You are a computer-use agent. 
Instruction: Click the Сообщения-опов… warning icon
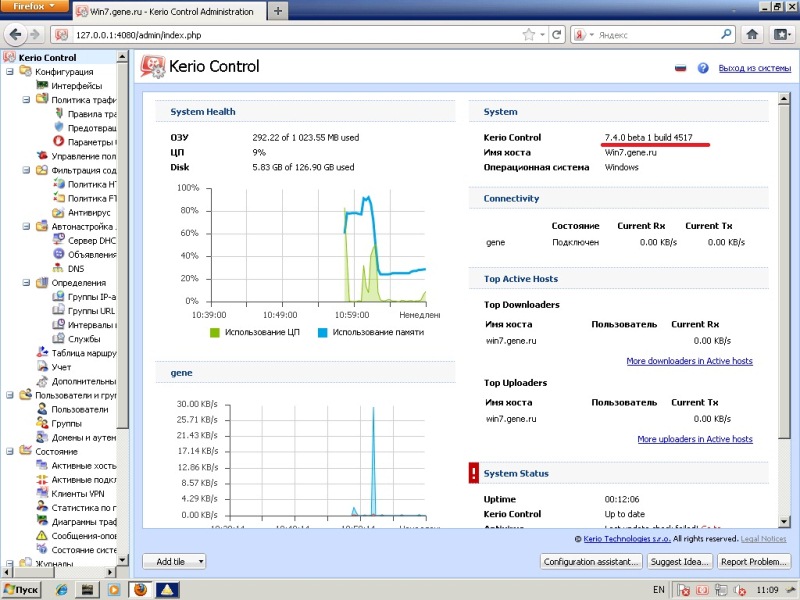coord(42,536)
